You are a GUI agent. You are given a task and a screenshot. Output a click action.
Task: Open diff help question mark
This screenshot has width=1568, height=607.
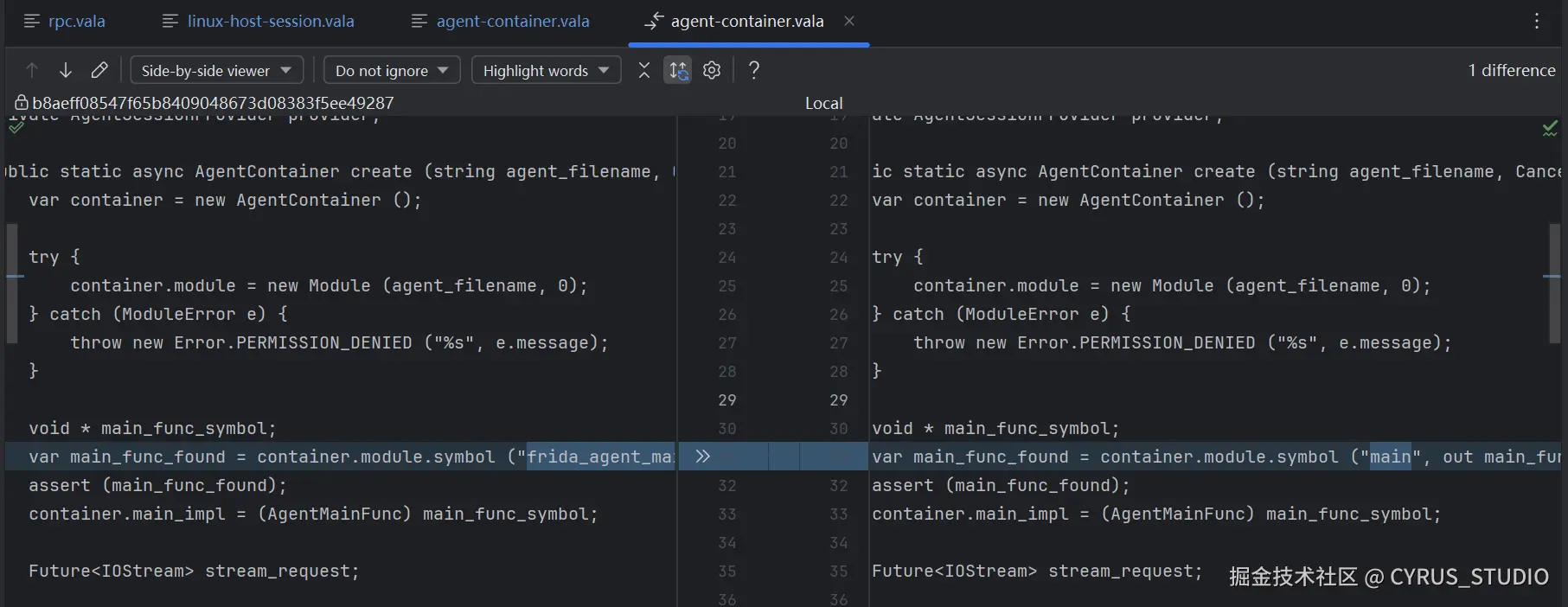coord(754,70)
